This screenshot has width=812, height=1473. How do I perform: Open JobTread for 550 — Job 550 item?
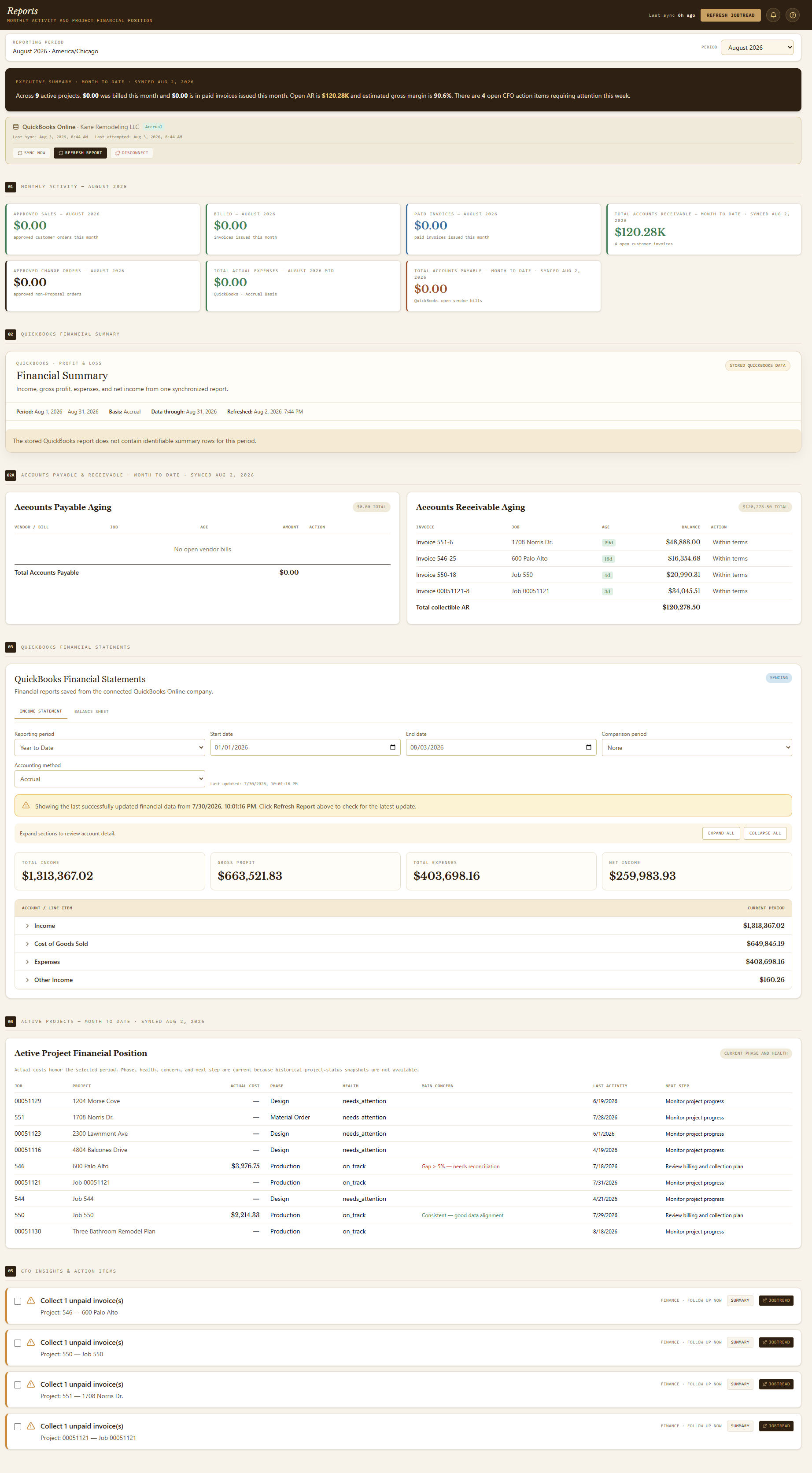(776, 1342)
